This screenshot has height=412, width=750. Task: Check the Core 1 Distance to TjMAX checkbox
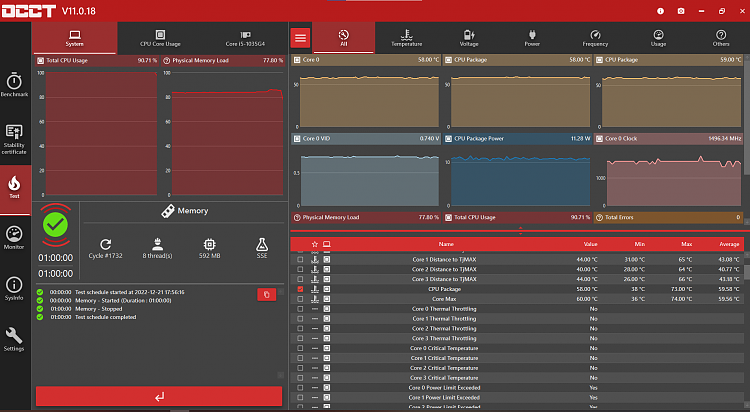pos(300,259)
